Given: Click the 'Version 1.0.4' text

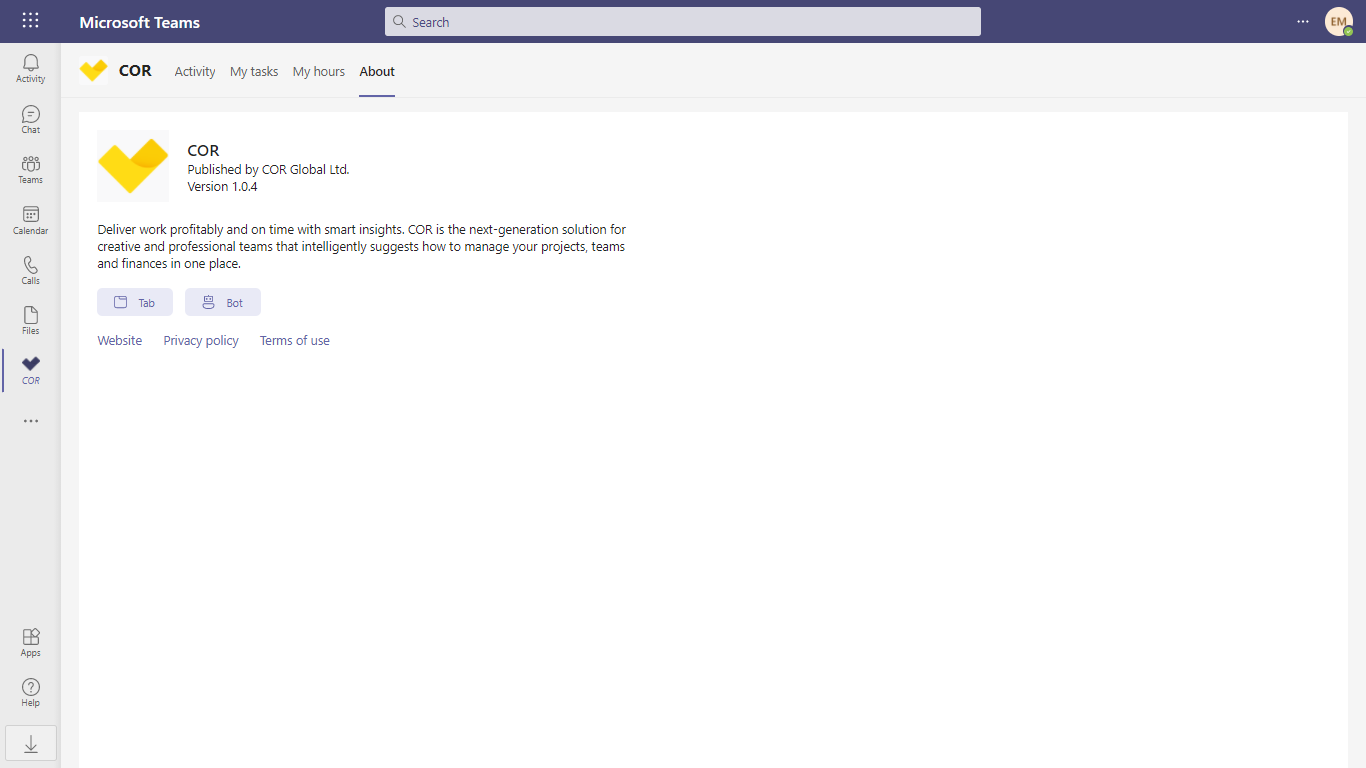Looking at the screenshot, I should tap(223, 186).
